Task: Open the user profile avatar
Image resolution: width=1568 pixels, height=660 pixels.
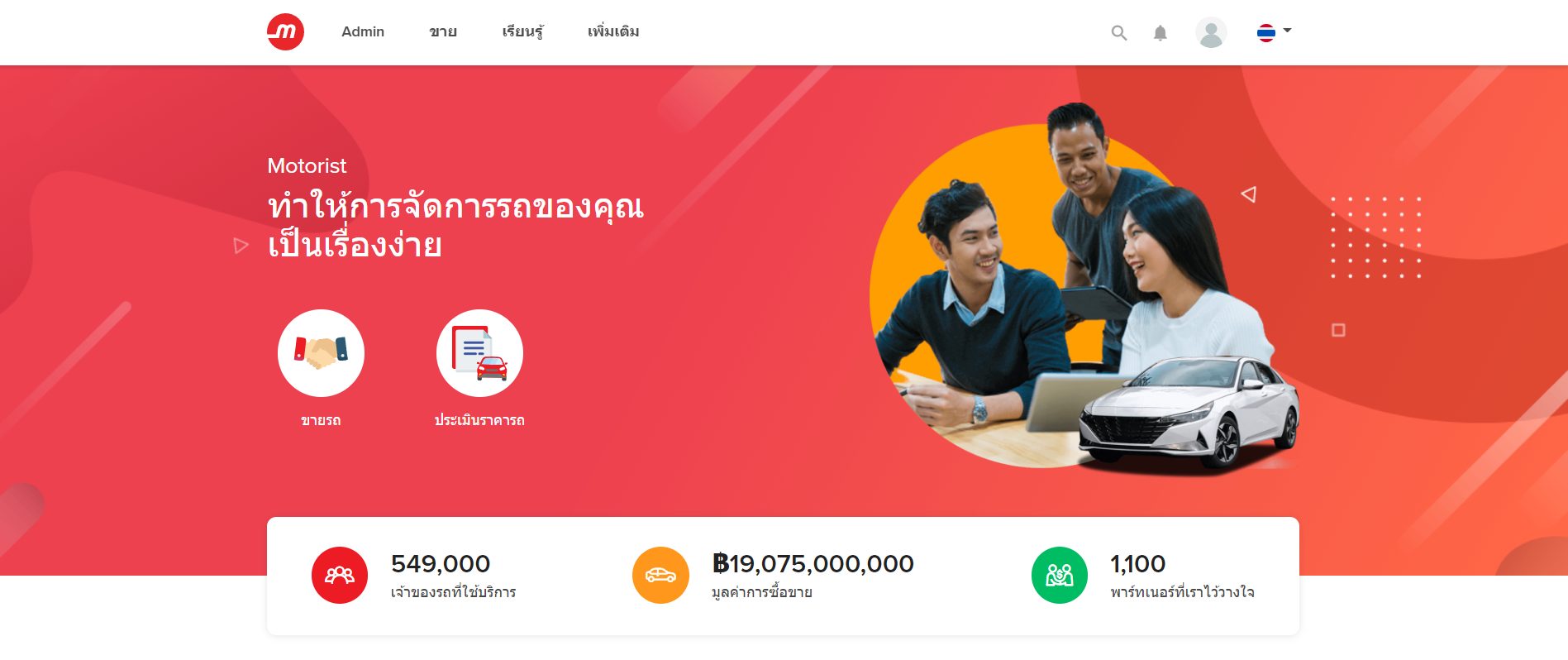Action: click(x=1211, y=33)
